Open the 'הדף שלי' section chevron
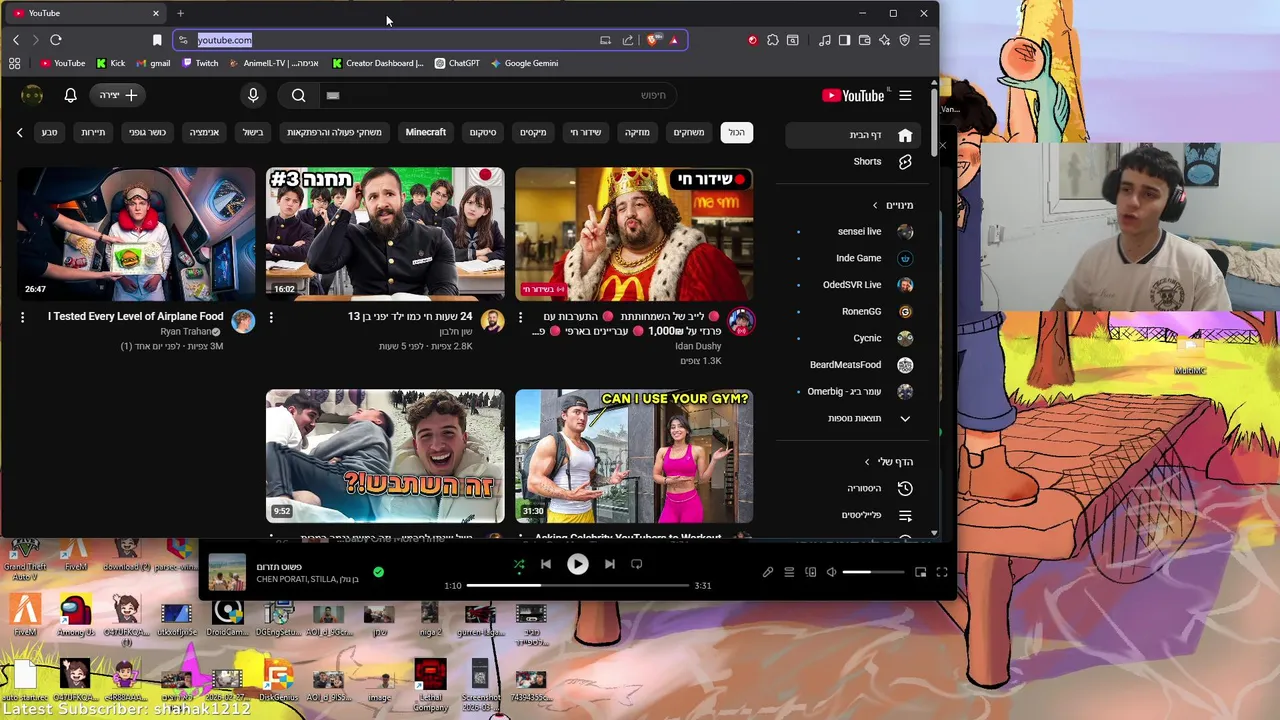 point(867,462)
